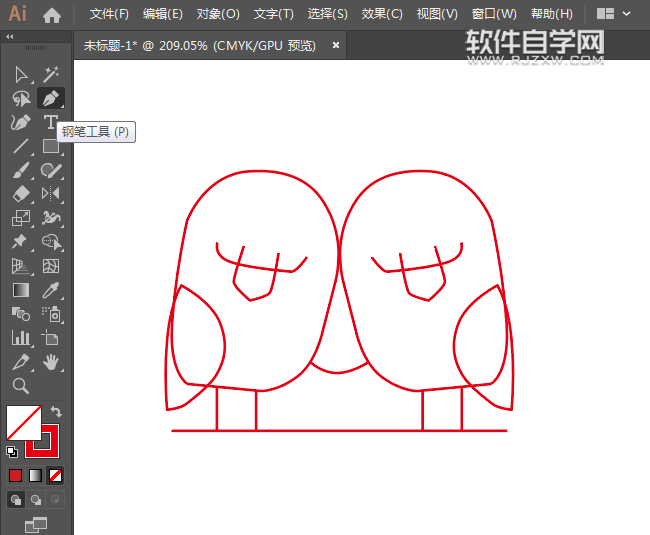The width and height of the screenshot is (650, 535).
Task: Select the Mesh tool
Action: [x=51, y=266]
